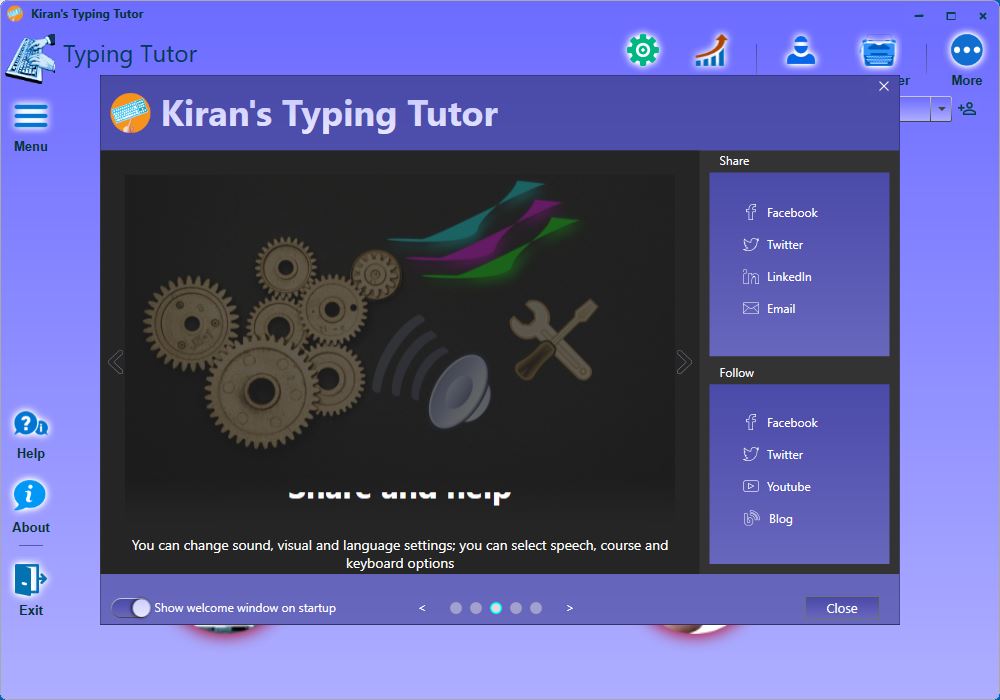Click the gears slide image
The image size is (1000, 700).
(400, 343)
